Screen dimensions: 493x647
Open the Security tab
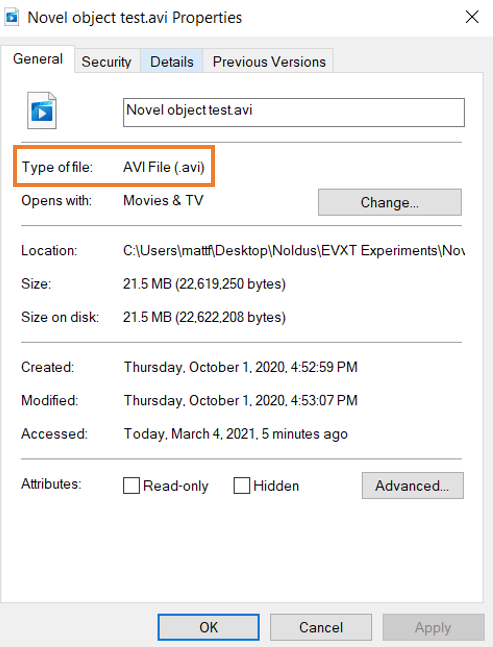(x=106, y=61)
